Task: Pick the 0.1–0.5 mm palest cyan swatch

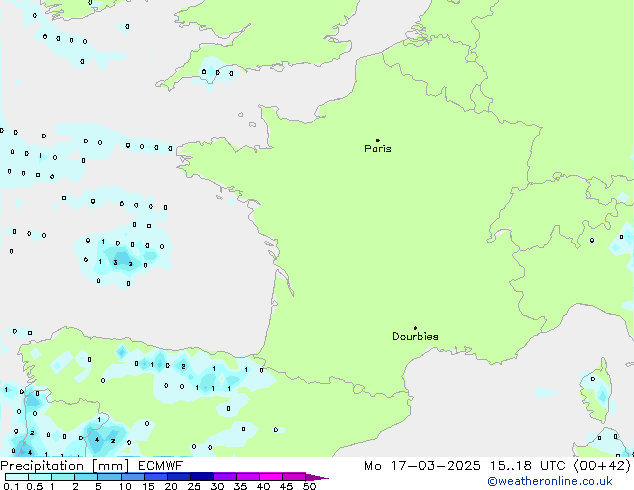Action: coord(17,477)
